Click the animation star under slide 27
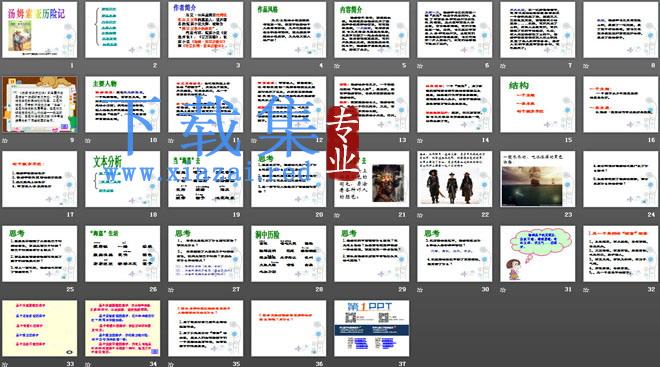 (x=171, y=290)
